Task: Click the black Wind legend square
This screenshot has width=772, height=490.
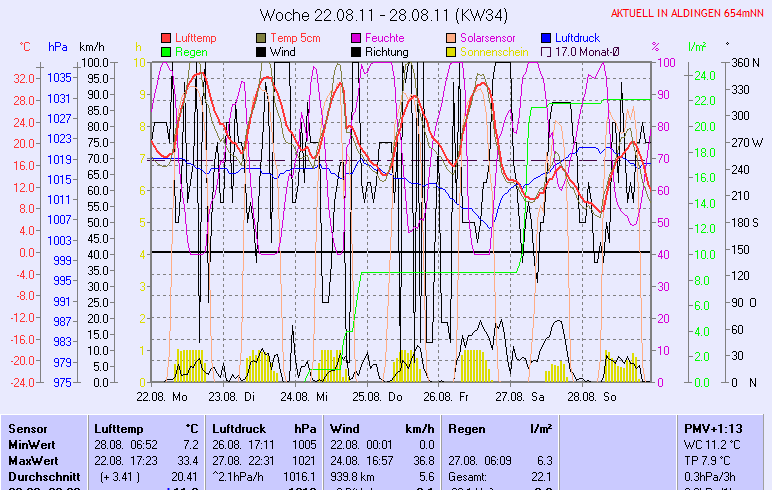Action: [x=262, y=51]
